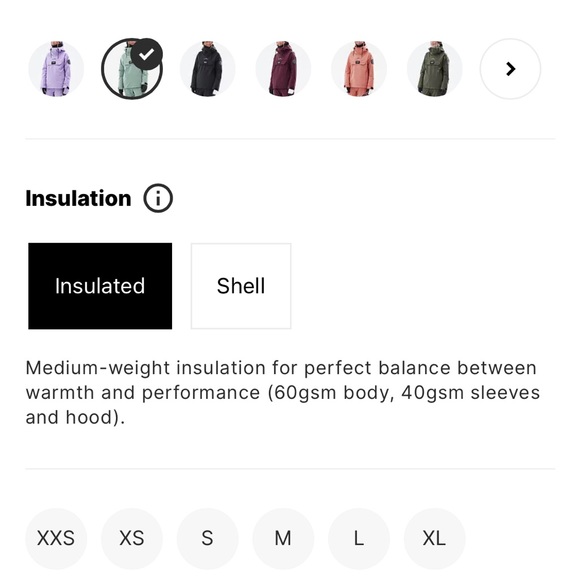Open the Insulation info icon
This screenshot has height=580, width=580.
158,198
